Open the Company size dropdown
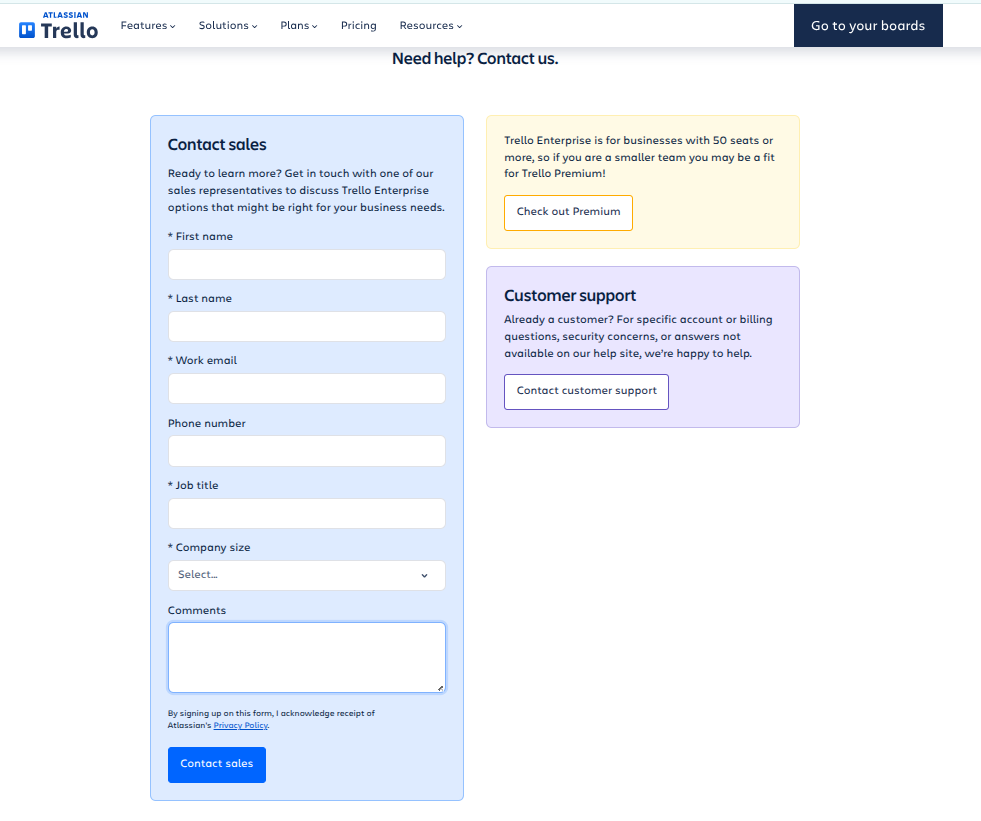 pos(307,575)
